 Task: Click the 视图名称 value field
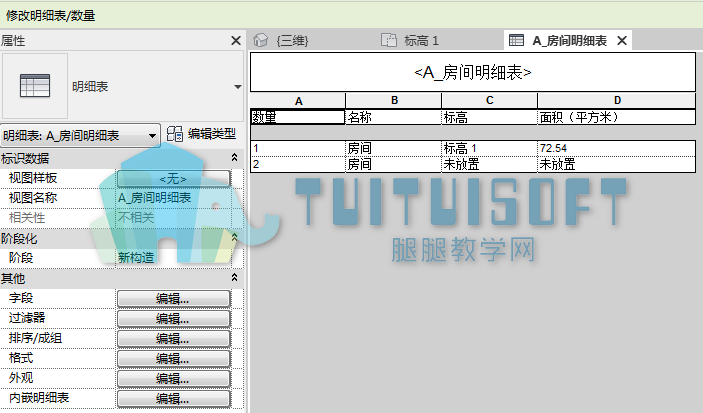[174, 198]
